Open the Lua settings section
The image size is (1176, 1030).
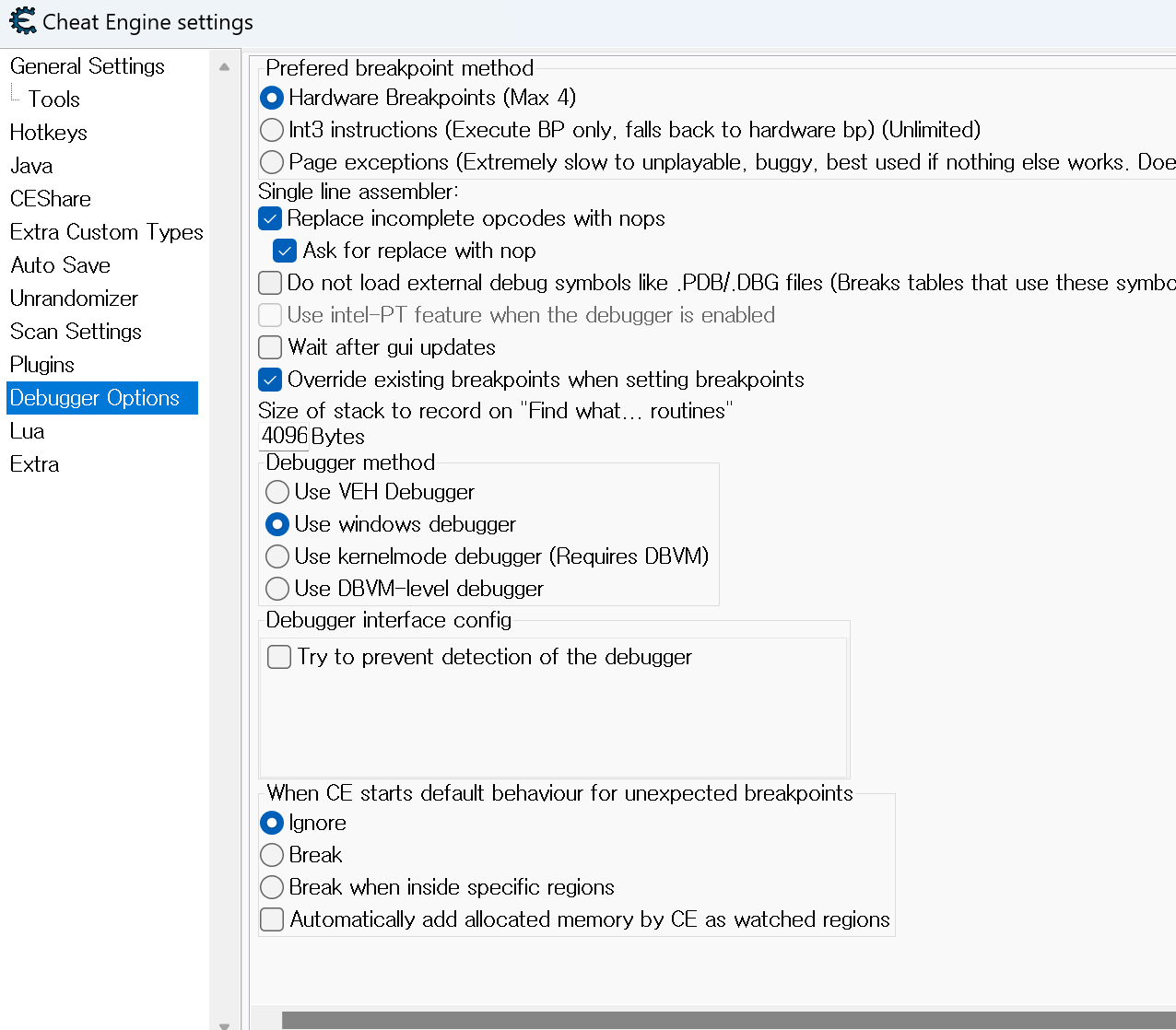[28, 431]
